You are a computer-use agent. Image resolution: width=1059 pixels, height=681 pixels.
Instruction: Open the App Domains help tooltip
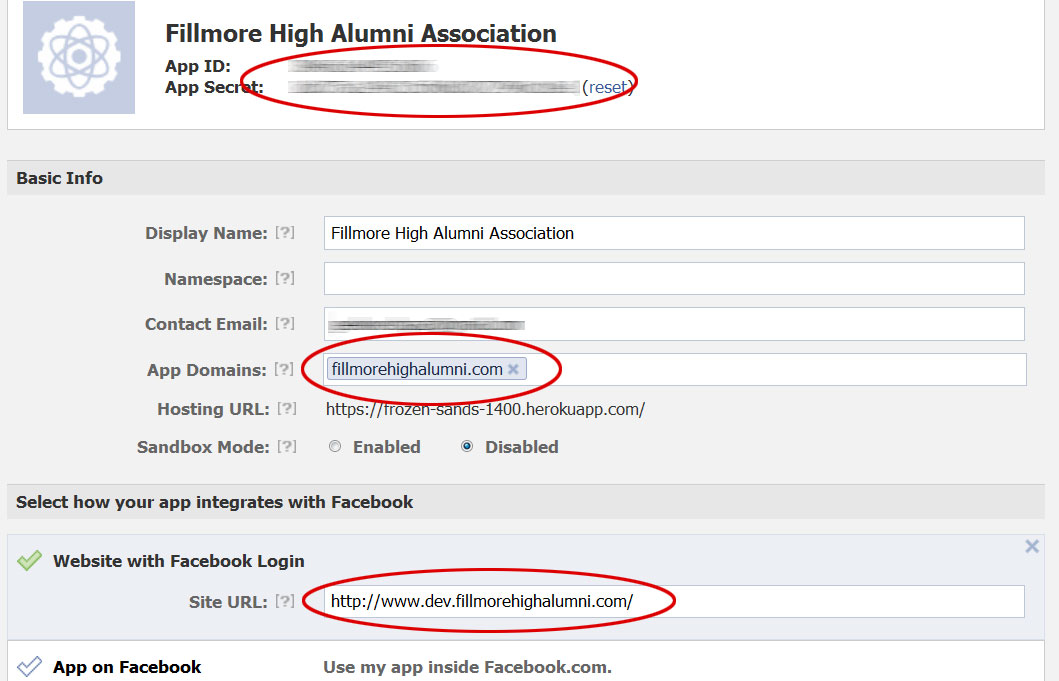pos(286,370)
